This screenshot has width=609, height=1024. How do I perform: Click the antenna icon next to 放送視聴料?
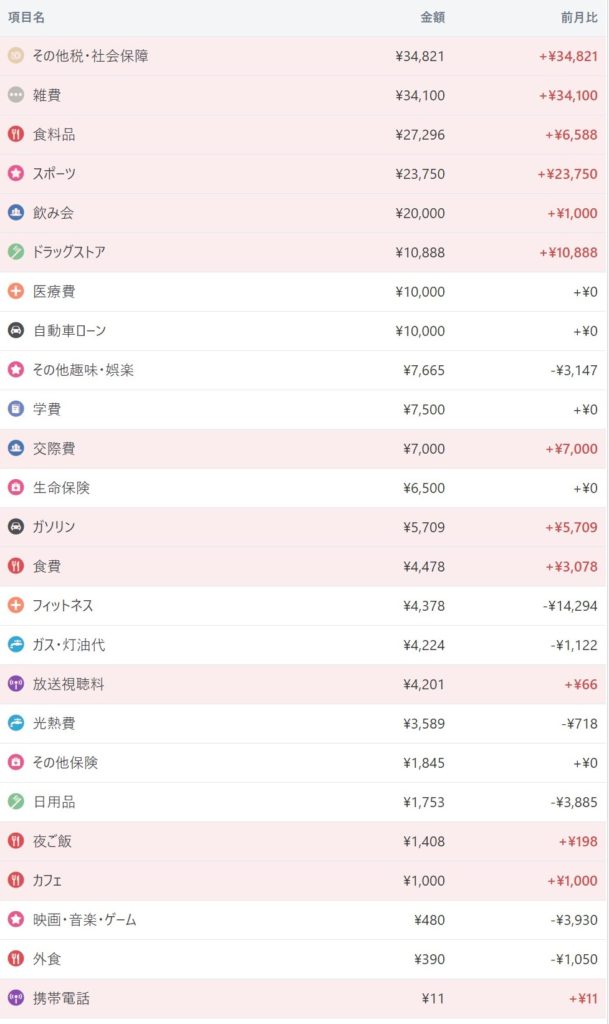(x=16, y=684)
